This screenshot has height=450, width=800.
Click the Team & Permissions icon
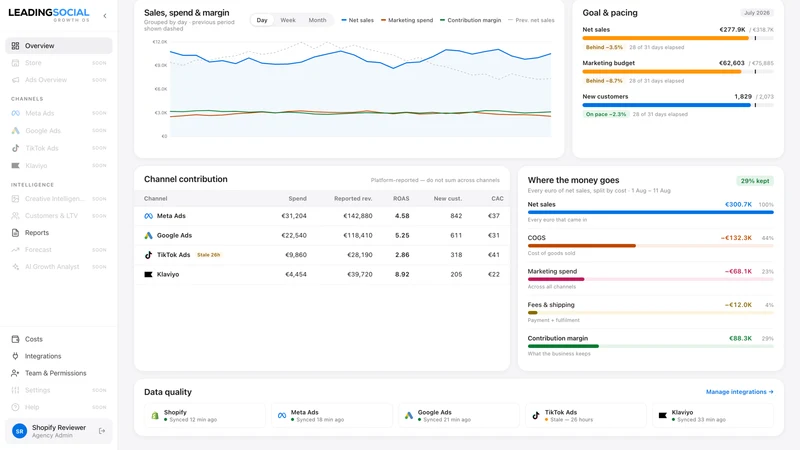pos(15,373)
